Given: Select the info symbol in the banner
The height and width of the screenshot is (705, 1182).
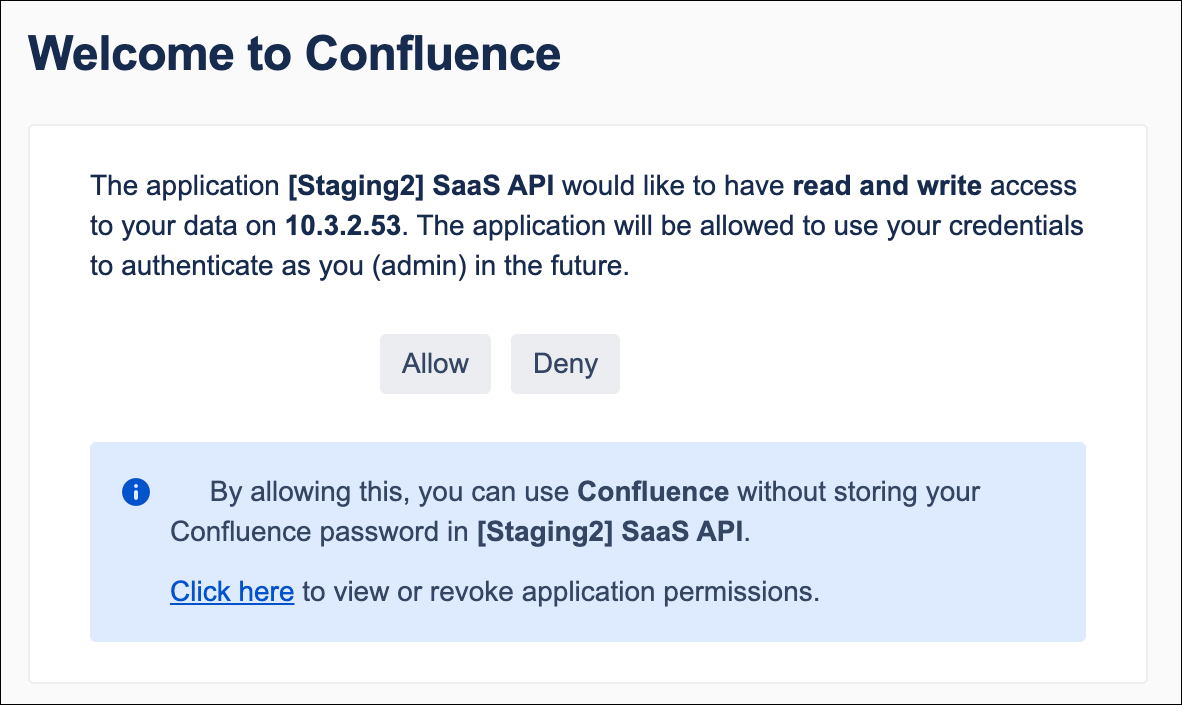Looking at the screenshot, I should click(136, 492).
